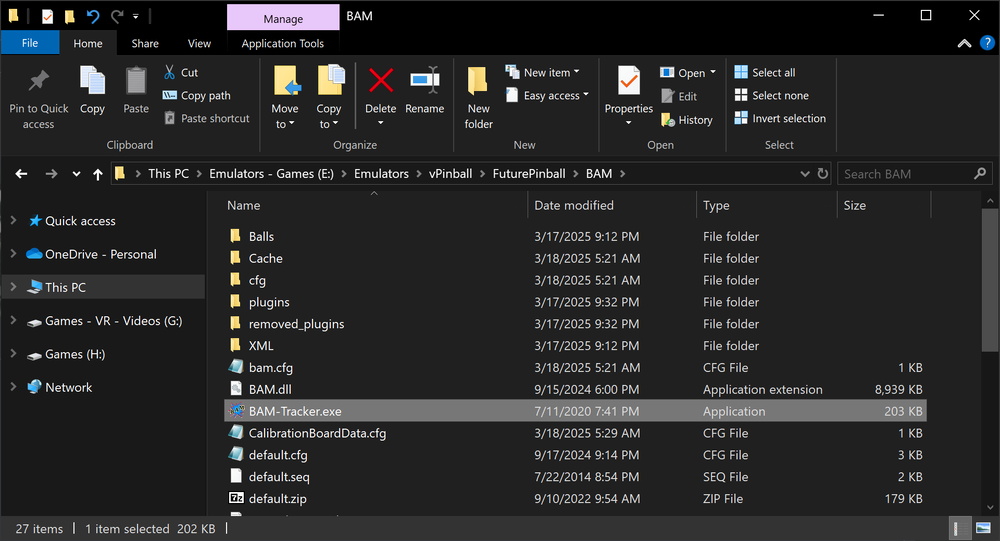Screen dimensions: 1000x541
Task: Select Games (H:) drive in sidebar
Action: [75, 354]
